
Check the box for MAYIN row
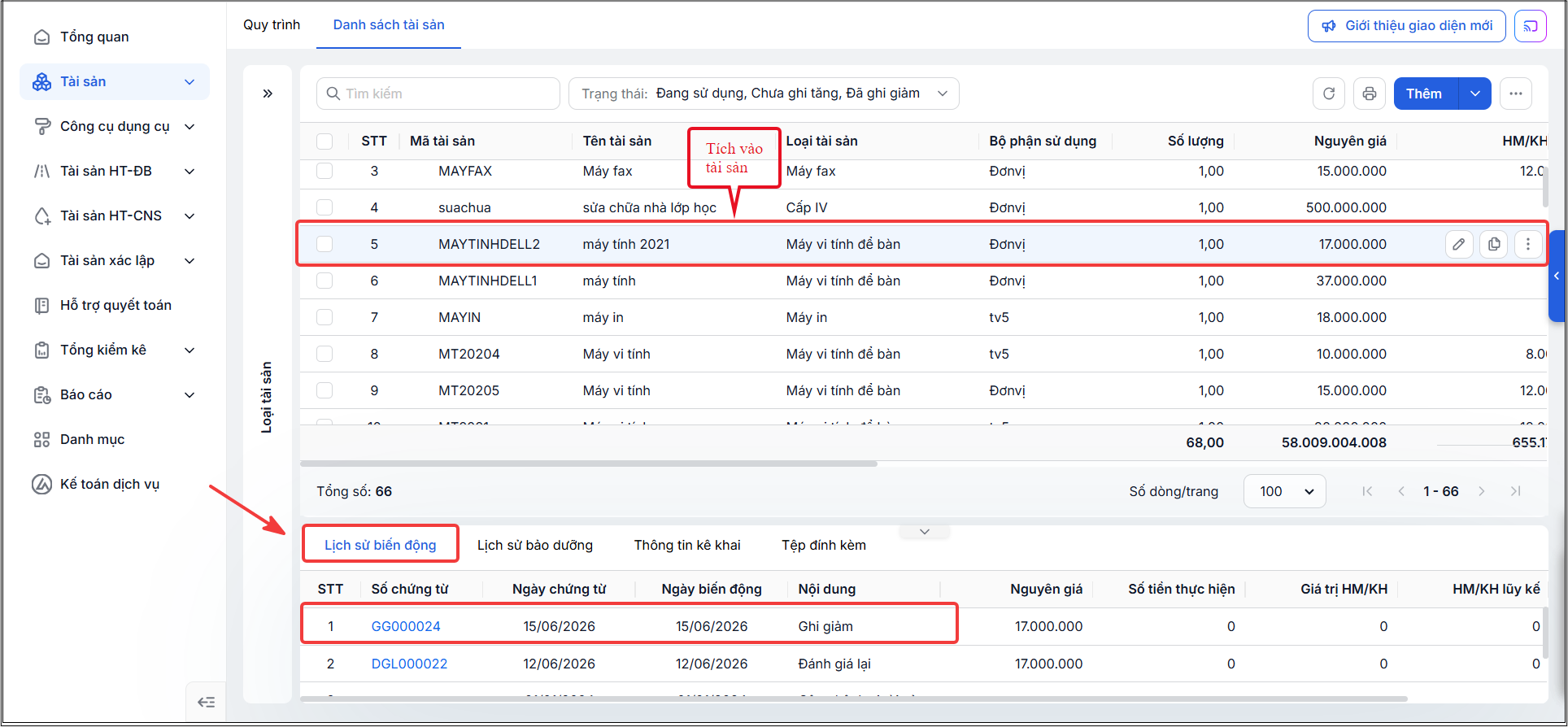pos(324,317)
